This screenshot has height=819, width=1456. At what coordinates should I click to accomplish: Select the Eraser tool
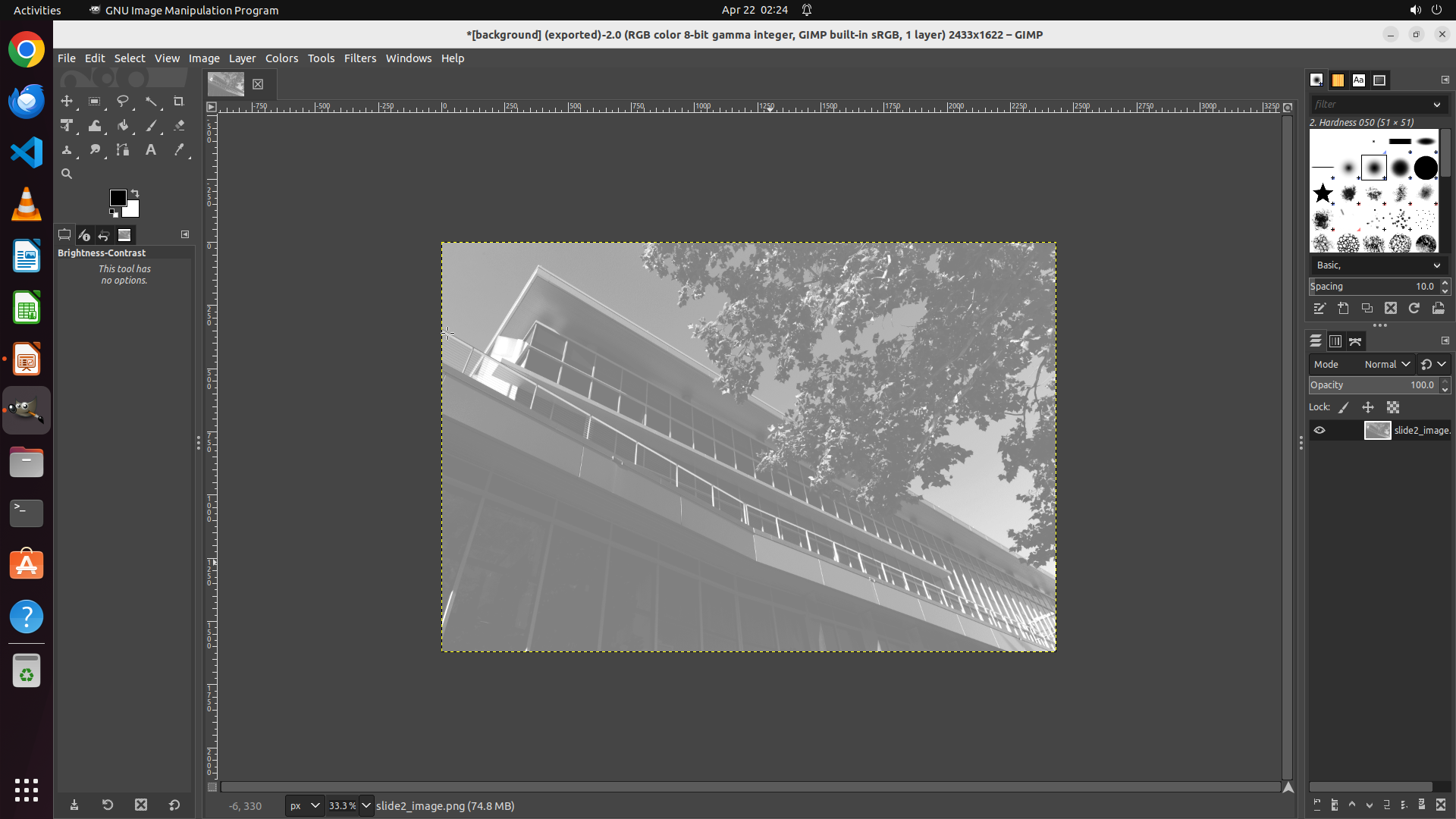[x=179, y=126]
